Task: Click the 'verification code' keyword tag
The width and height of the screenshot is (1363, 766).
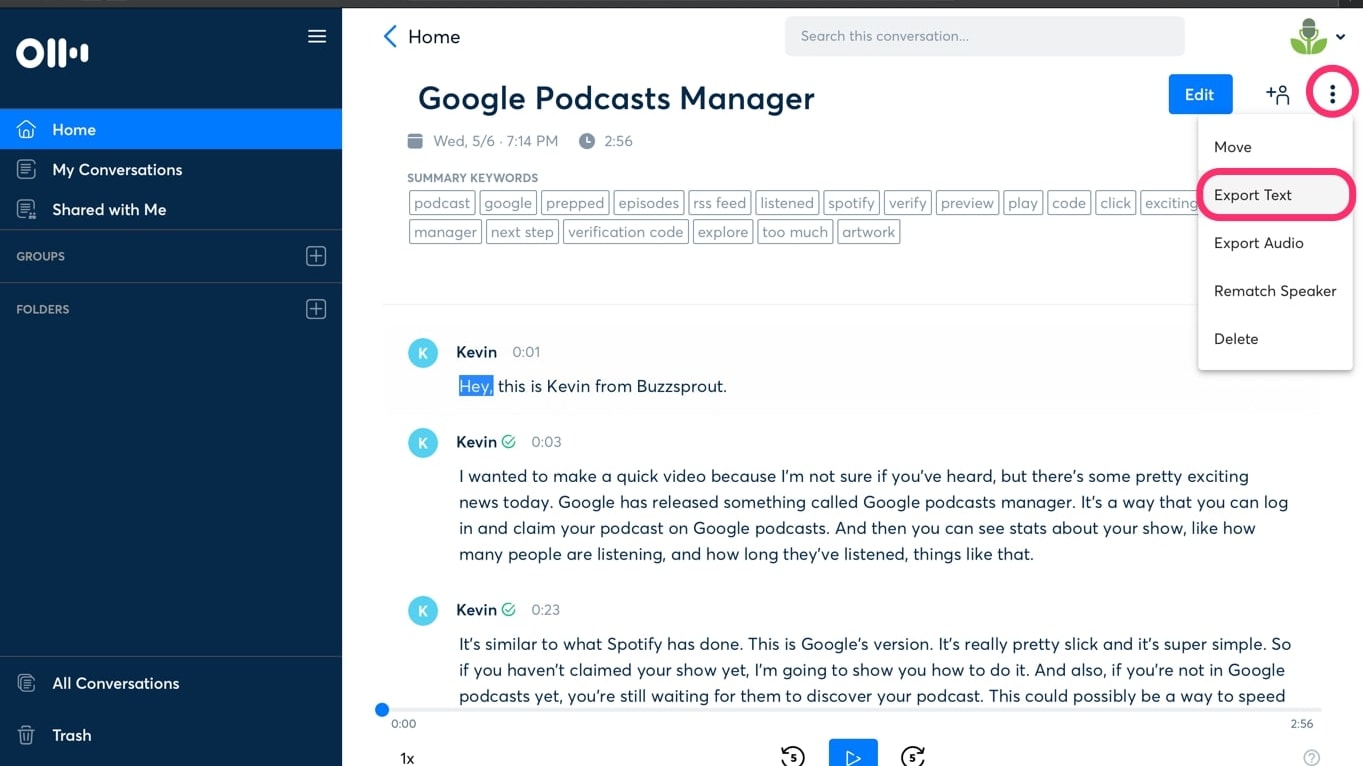Action: click(626, 232)
